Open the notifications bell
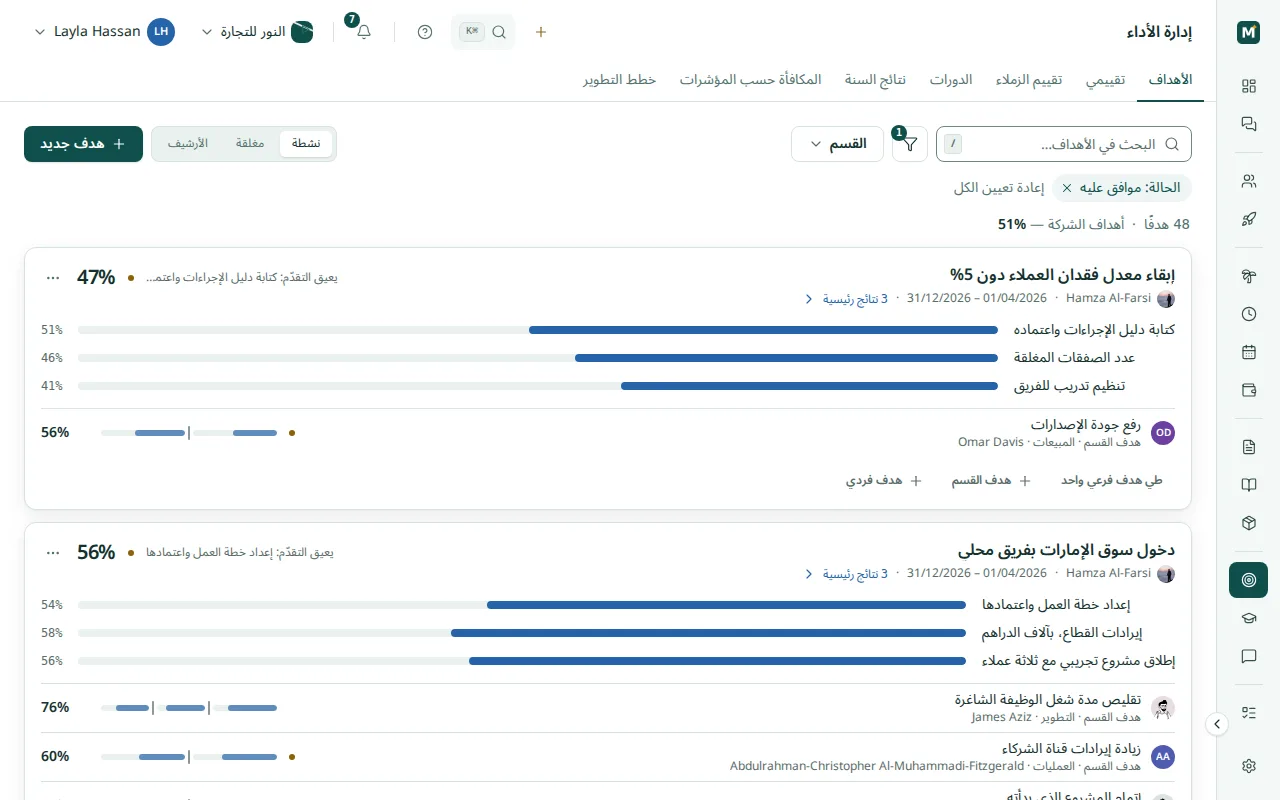Viewport: 1280px width, 800px height. point(364,32)
